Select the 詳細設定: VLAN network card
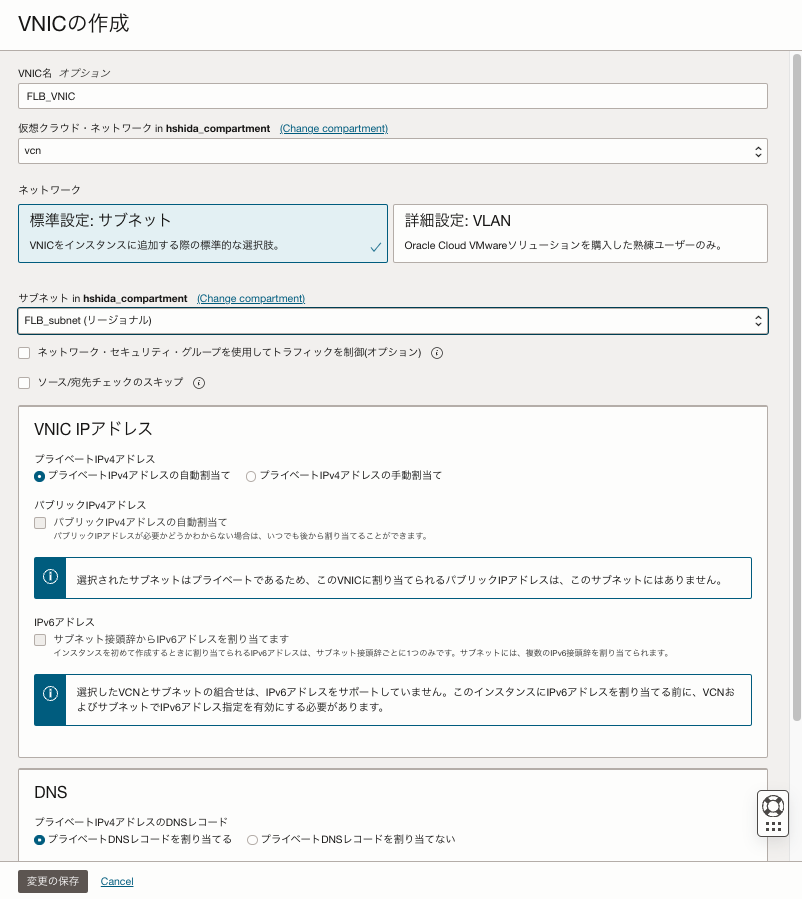 pos(580,233)
